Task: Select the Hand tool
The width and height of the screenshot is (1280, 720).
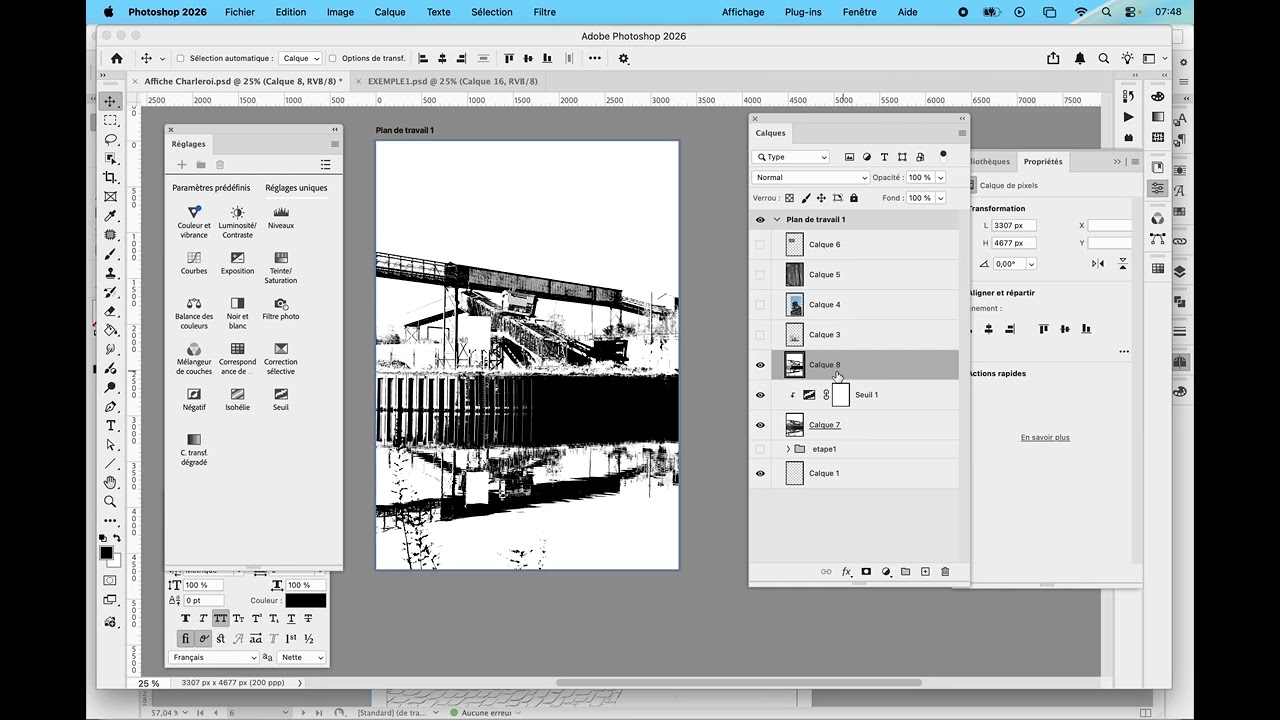Action: (111, 483)
